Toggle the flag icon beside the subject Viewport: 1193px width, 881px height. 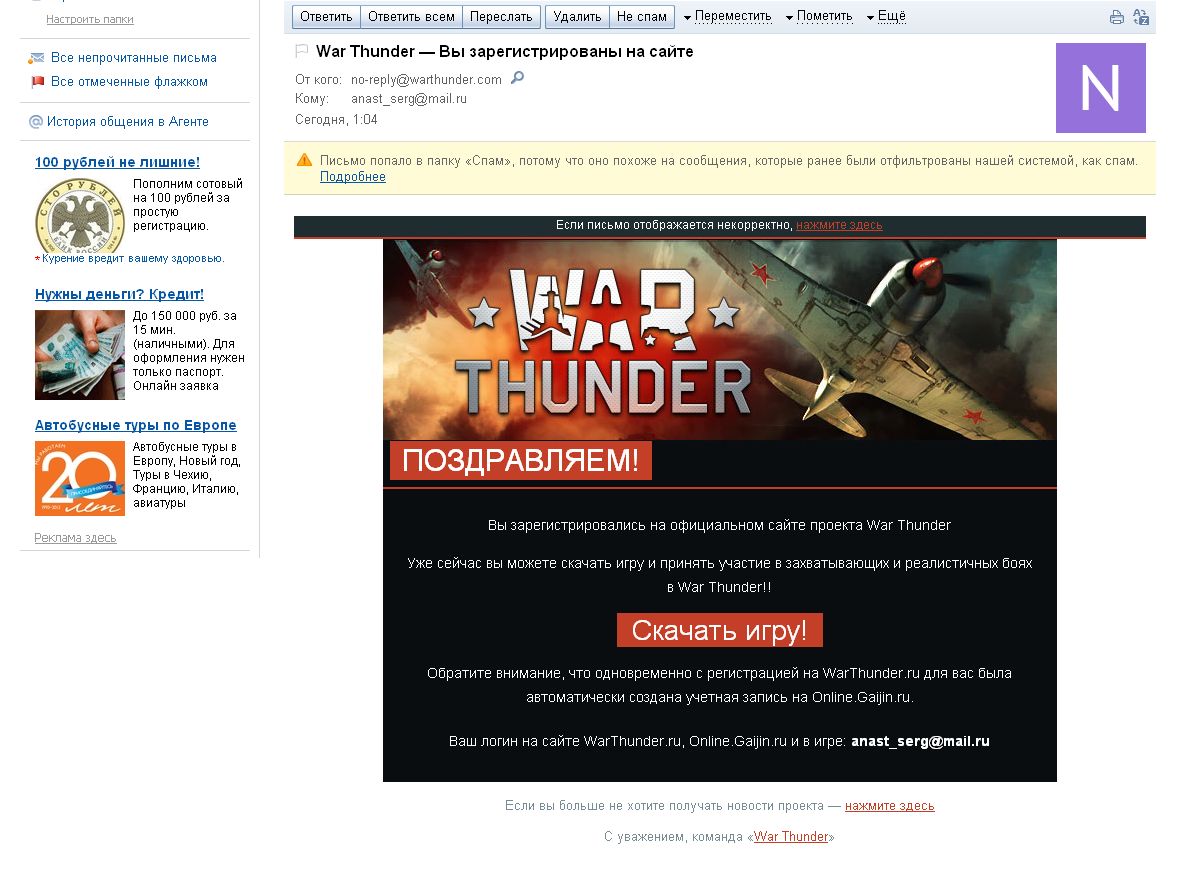301,51
